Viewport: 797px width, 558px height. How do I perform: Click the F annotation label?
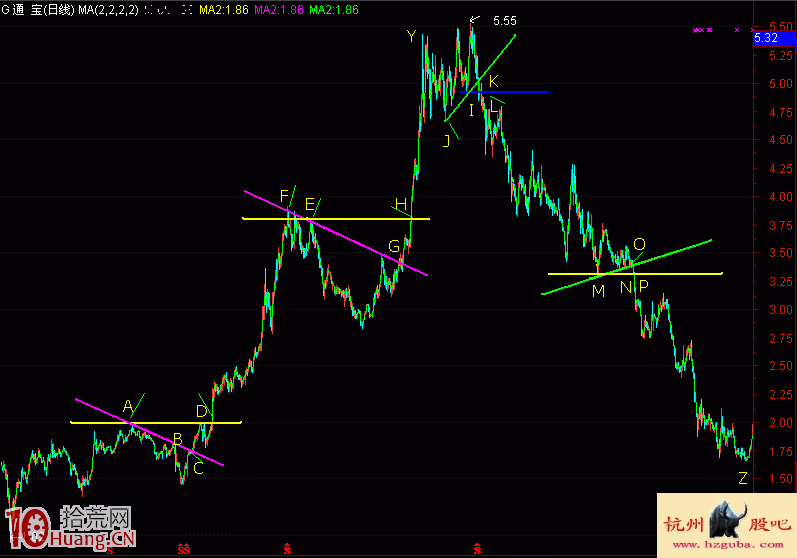pos(284,196)
